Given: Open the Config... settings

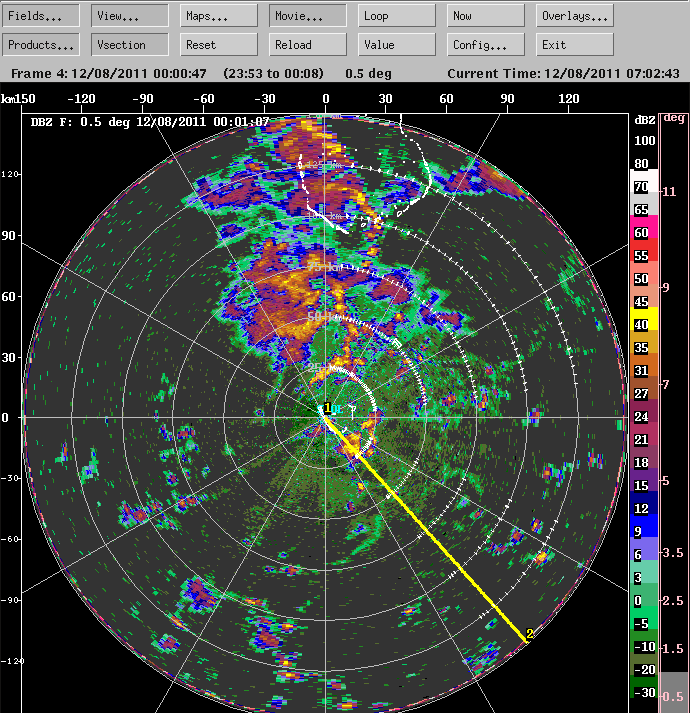Looking at the screenshot, I should [486, 45].
